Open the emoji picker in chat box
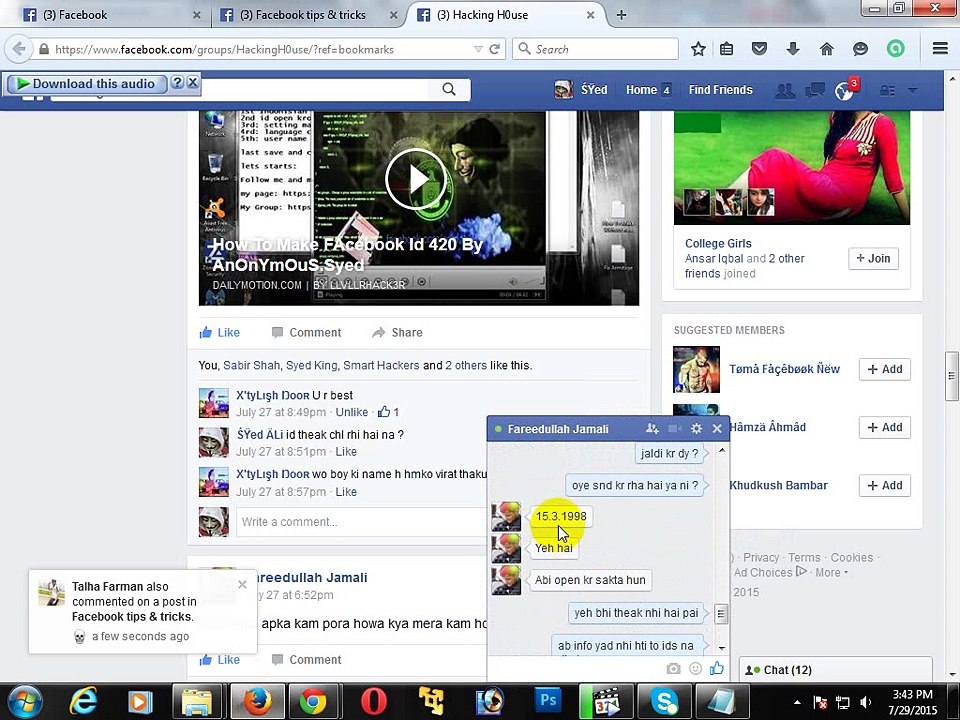This screenshot has height=720, width=960. point(696,669)
